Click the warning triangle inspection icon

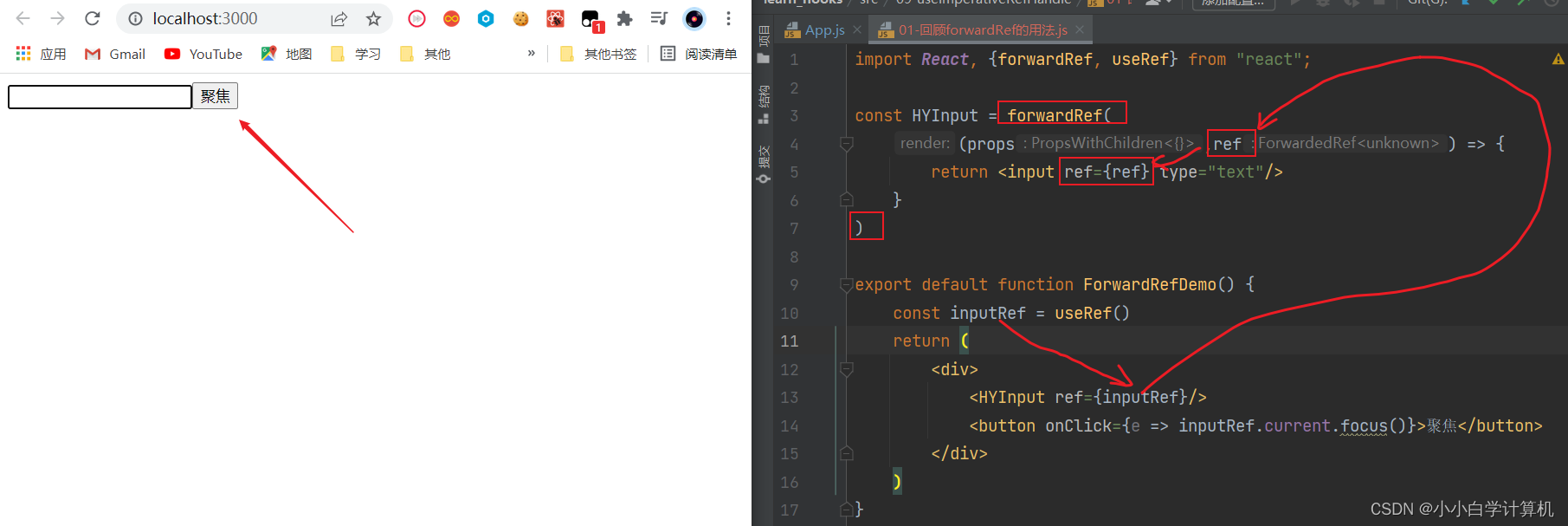[x=1558, y=59]
